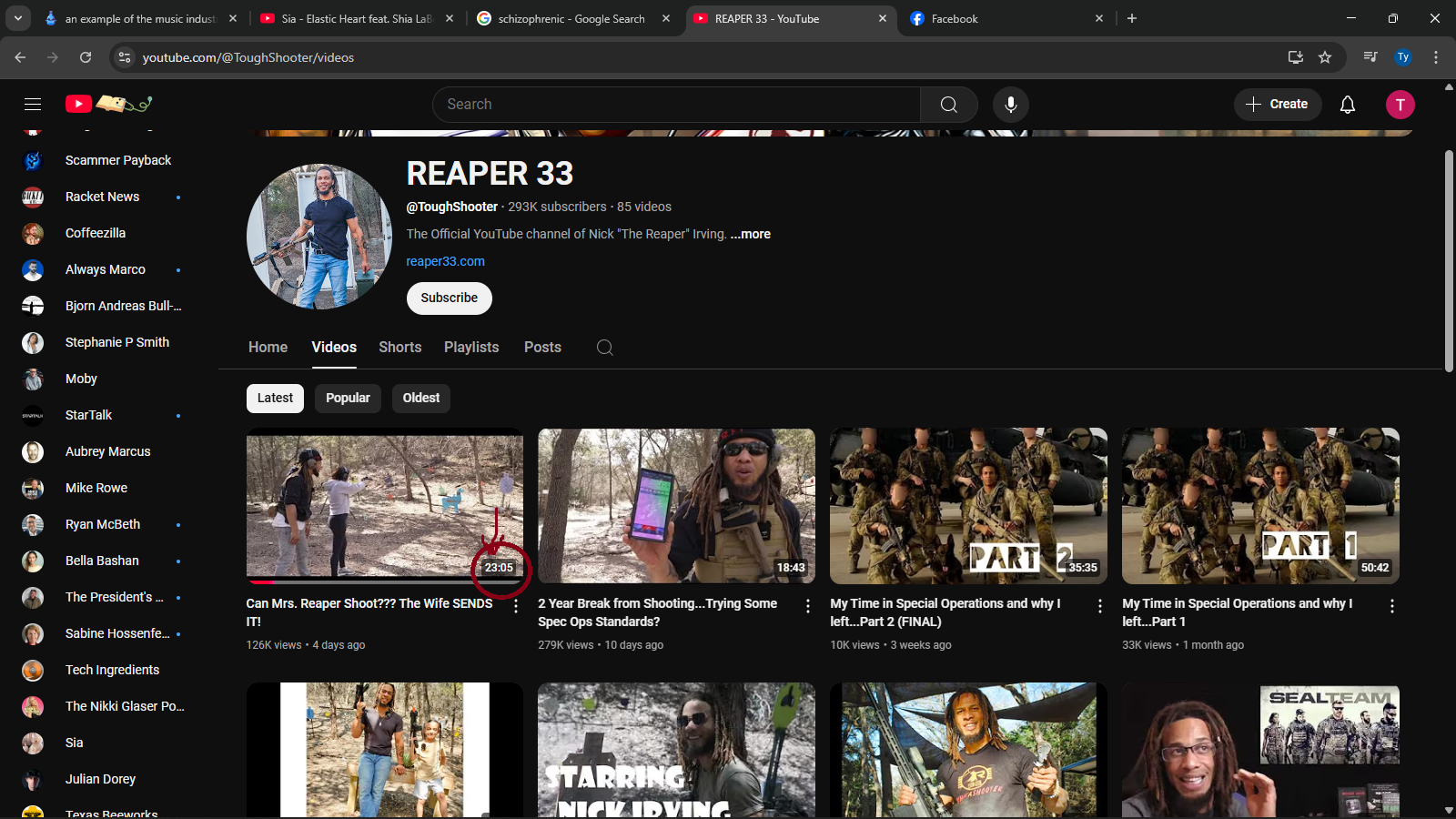This screenshot has width=1456, height=819.
Task: Open the Create menu
Action: point(1277,105)
